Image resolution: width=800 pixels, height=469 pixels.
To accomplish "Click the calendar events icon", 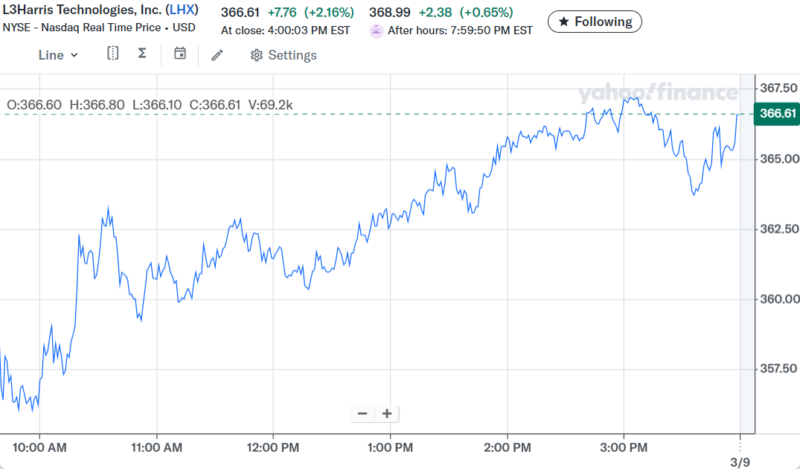I will tap(180, 54).
